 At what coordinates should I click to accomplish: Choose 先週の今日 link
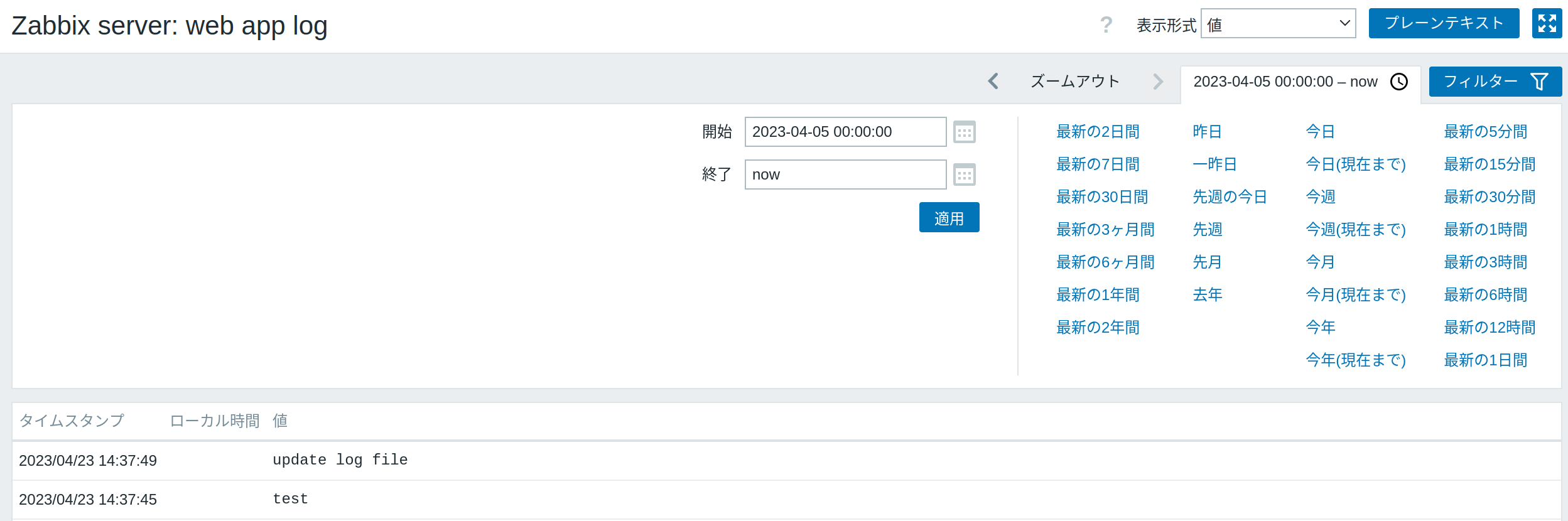(1230, 197)
